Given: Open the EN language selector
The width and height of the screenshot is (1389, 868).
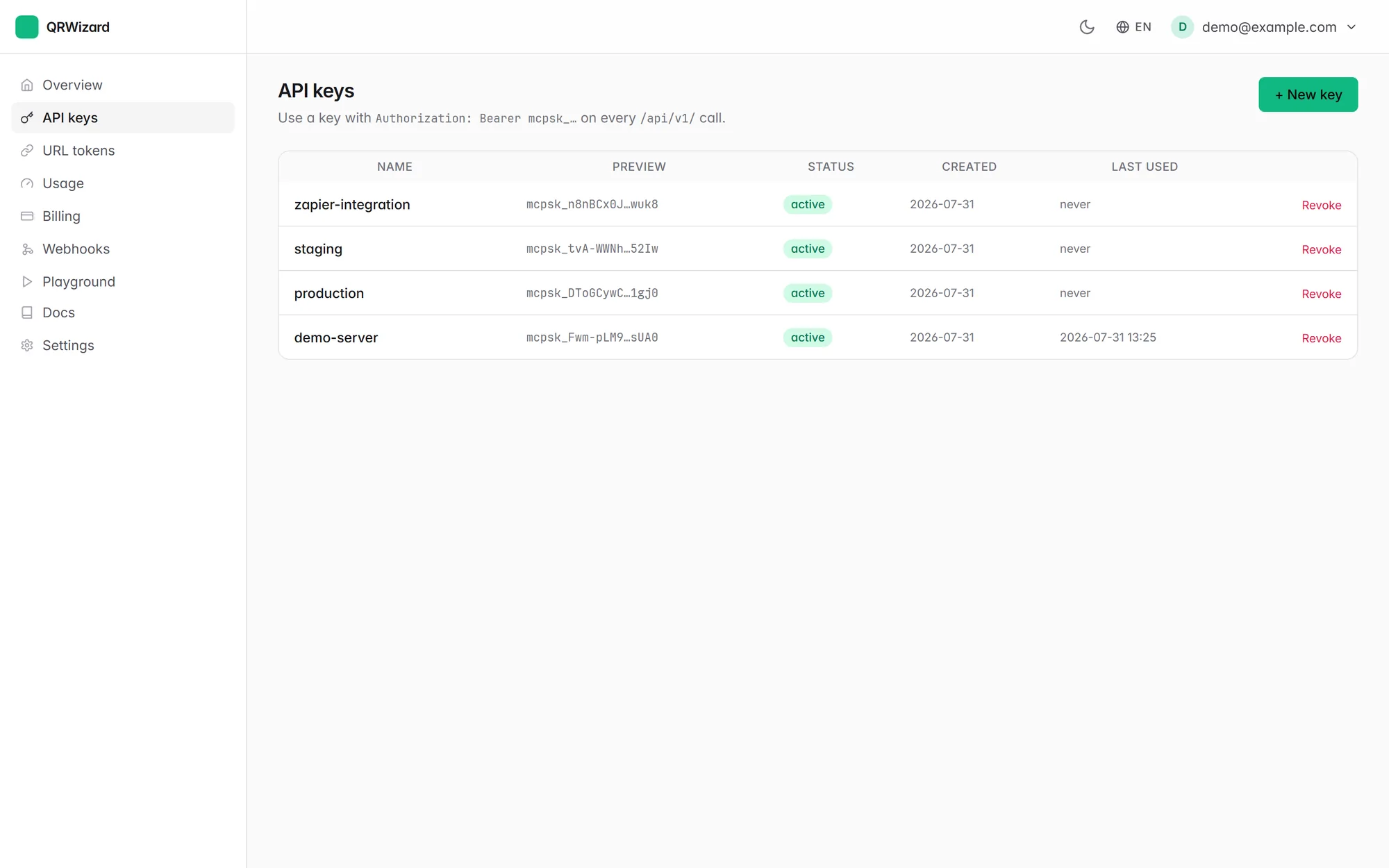Looking at the screenshot, I should 1133,27.
